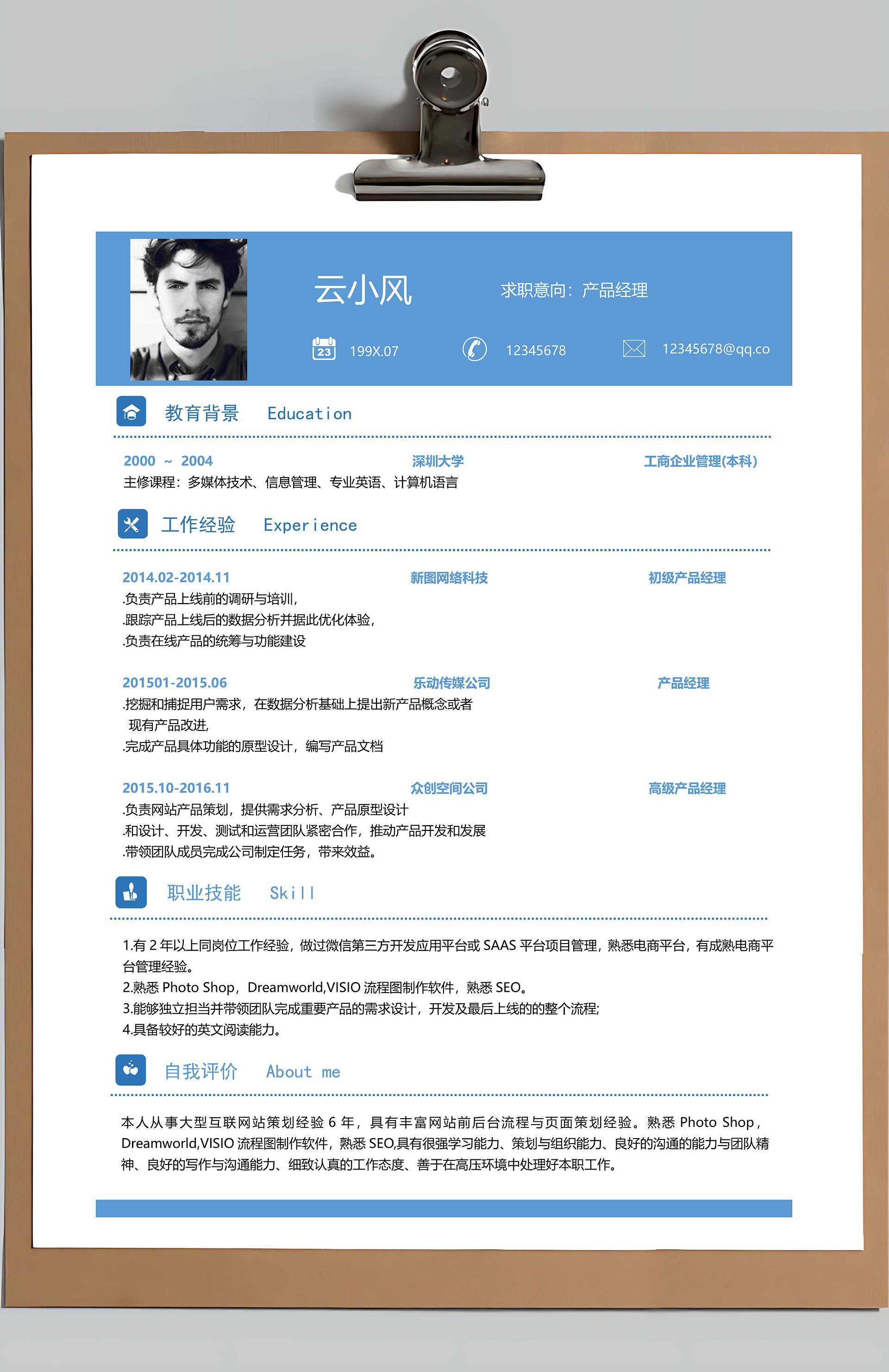Click the About me icon
Viewport: 889px width, 1372px height.
tap(131, 1070)
